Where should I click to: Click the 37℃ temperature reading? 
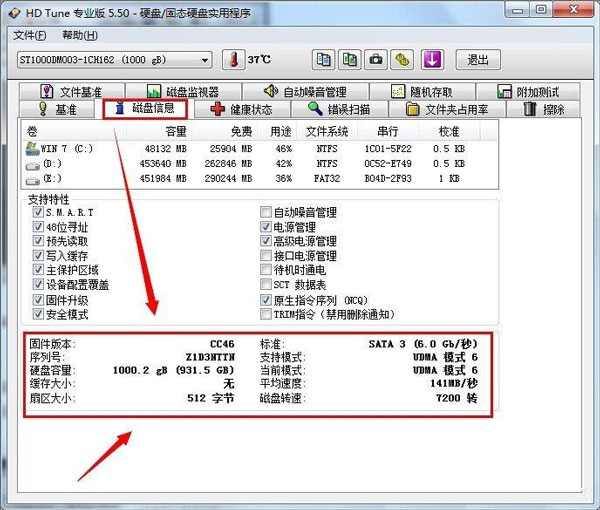pos(259,60)
